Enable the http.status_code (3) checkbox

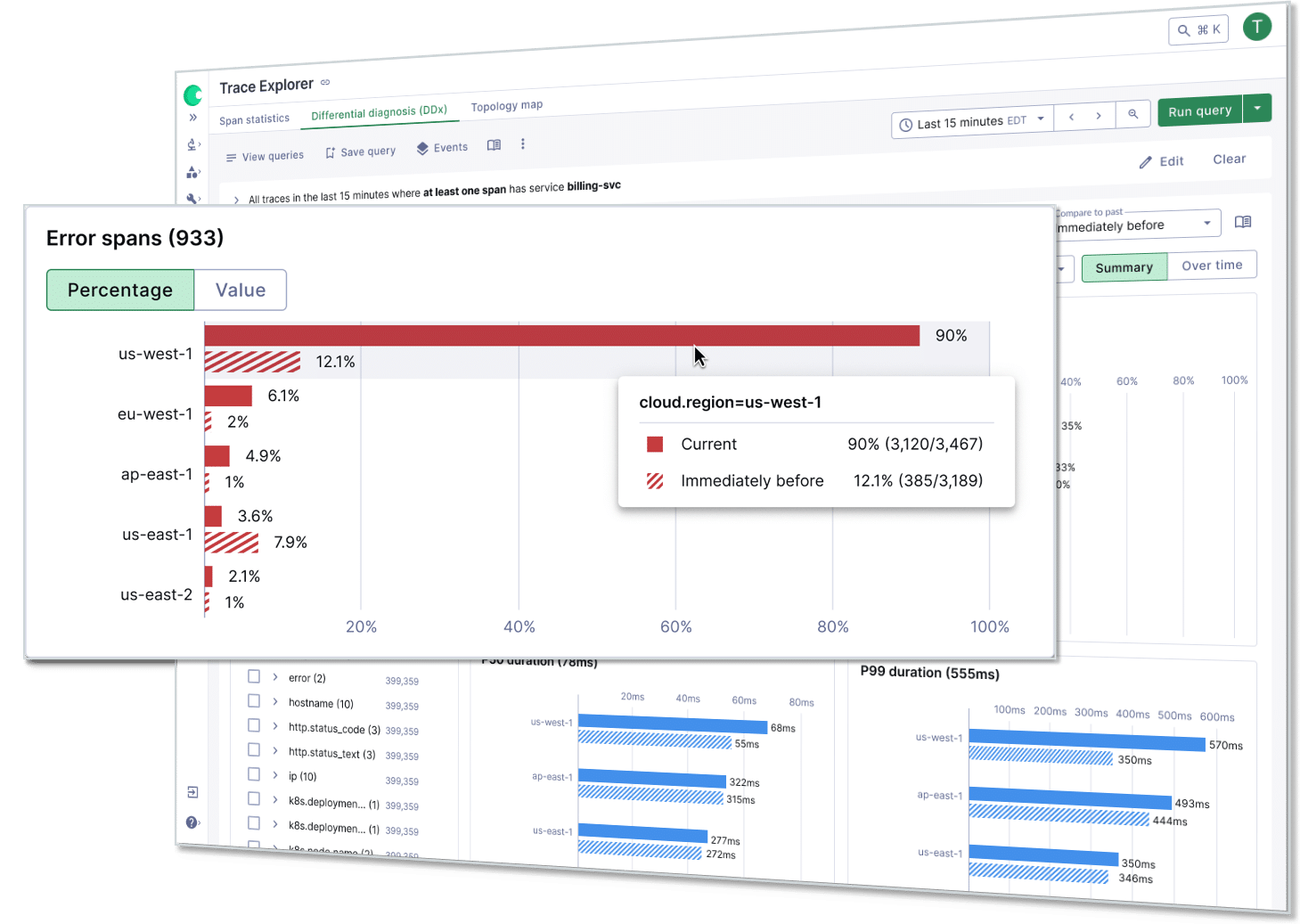pos(254,726)
